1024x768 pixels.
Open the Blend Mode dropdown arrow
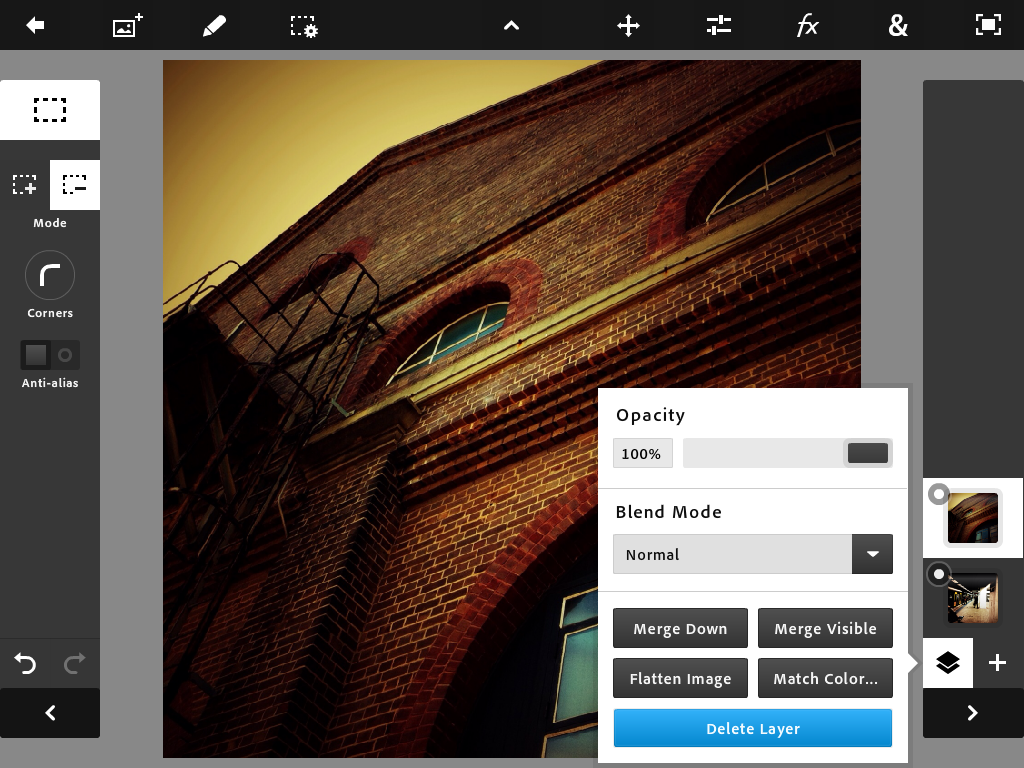click(872, 554)
